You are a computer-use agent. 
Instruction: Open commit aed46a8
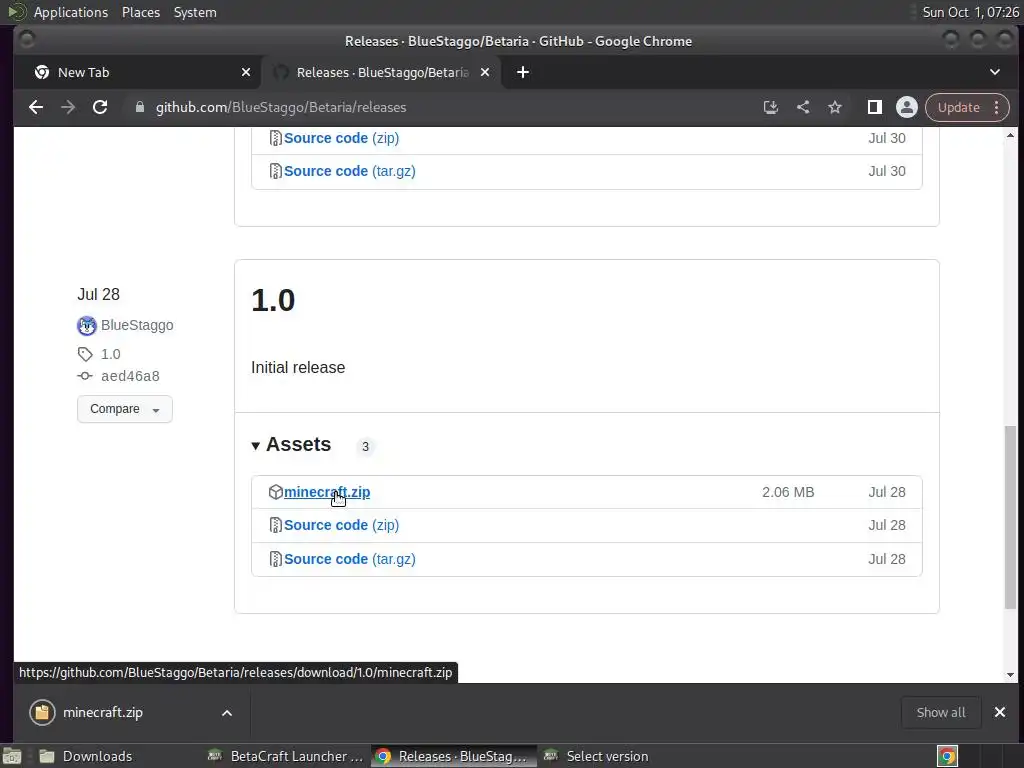coord(130,376)
